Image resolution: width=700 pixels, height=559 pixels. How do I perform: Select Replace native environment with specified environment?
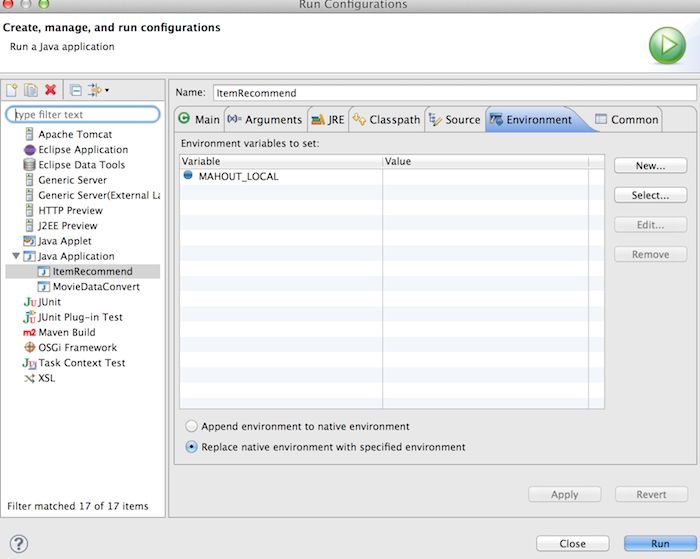click(x=191, y=447)
